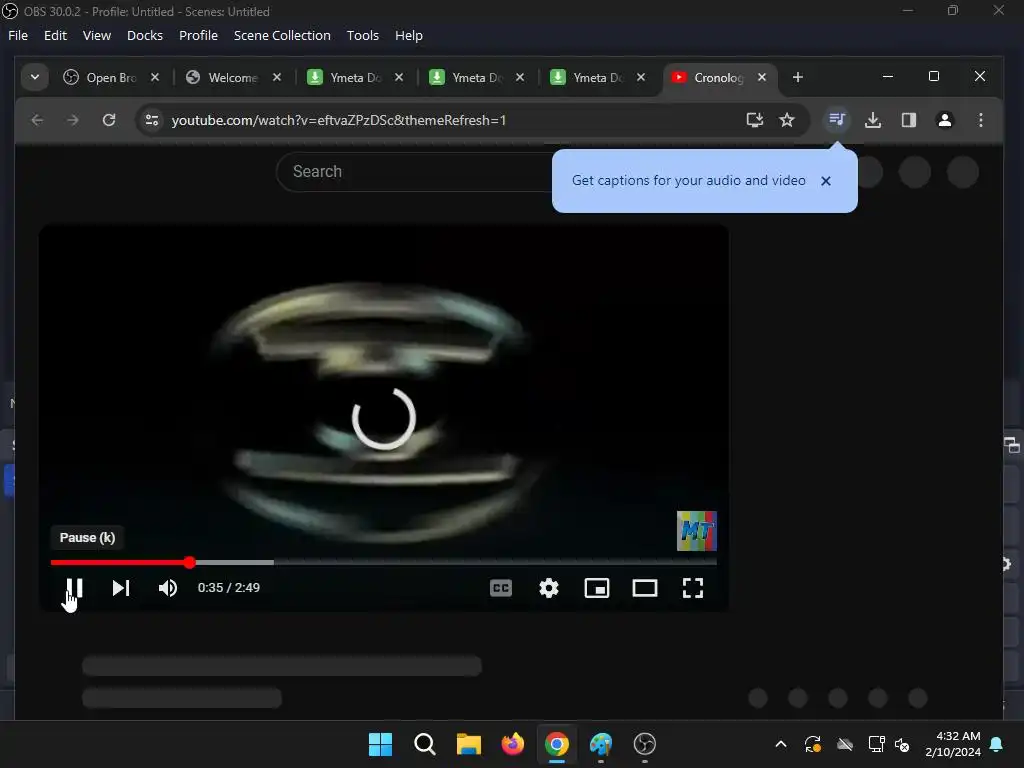Click the update sync tray icon

click(x=812, y=744)
